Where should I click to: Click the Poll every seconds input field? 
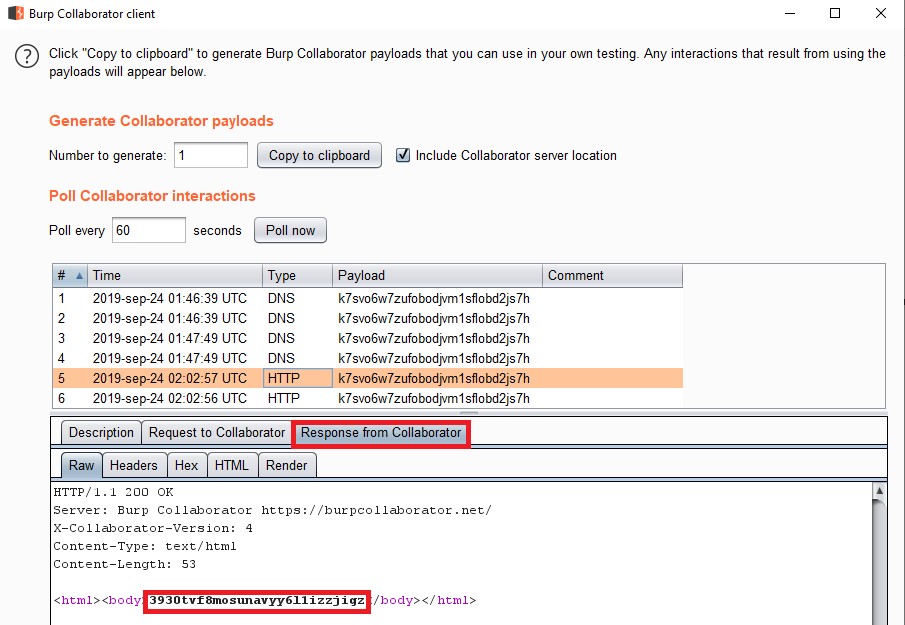(x=148, y=230)
